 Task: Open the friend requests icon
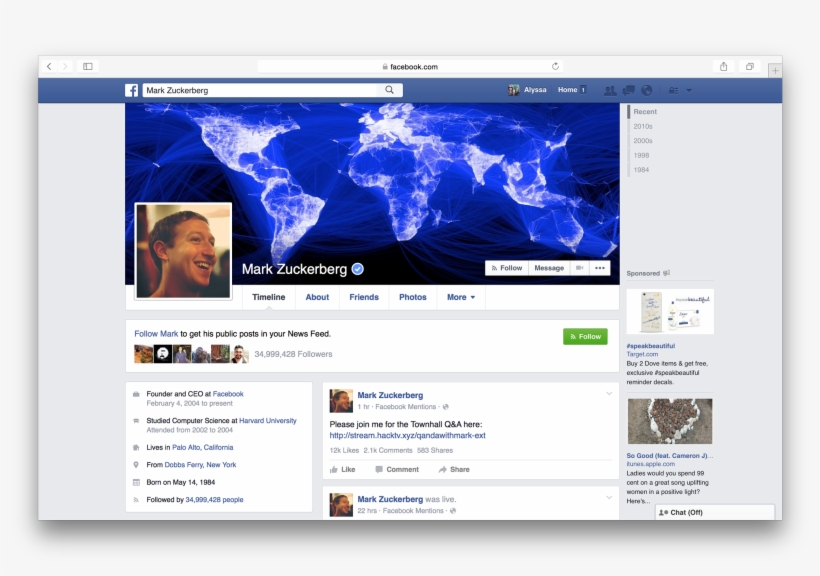(610, 91)
